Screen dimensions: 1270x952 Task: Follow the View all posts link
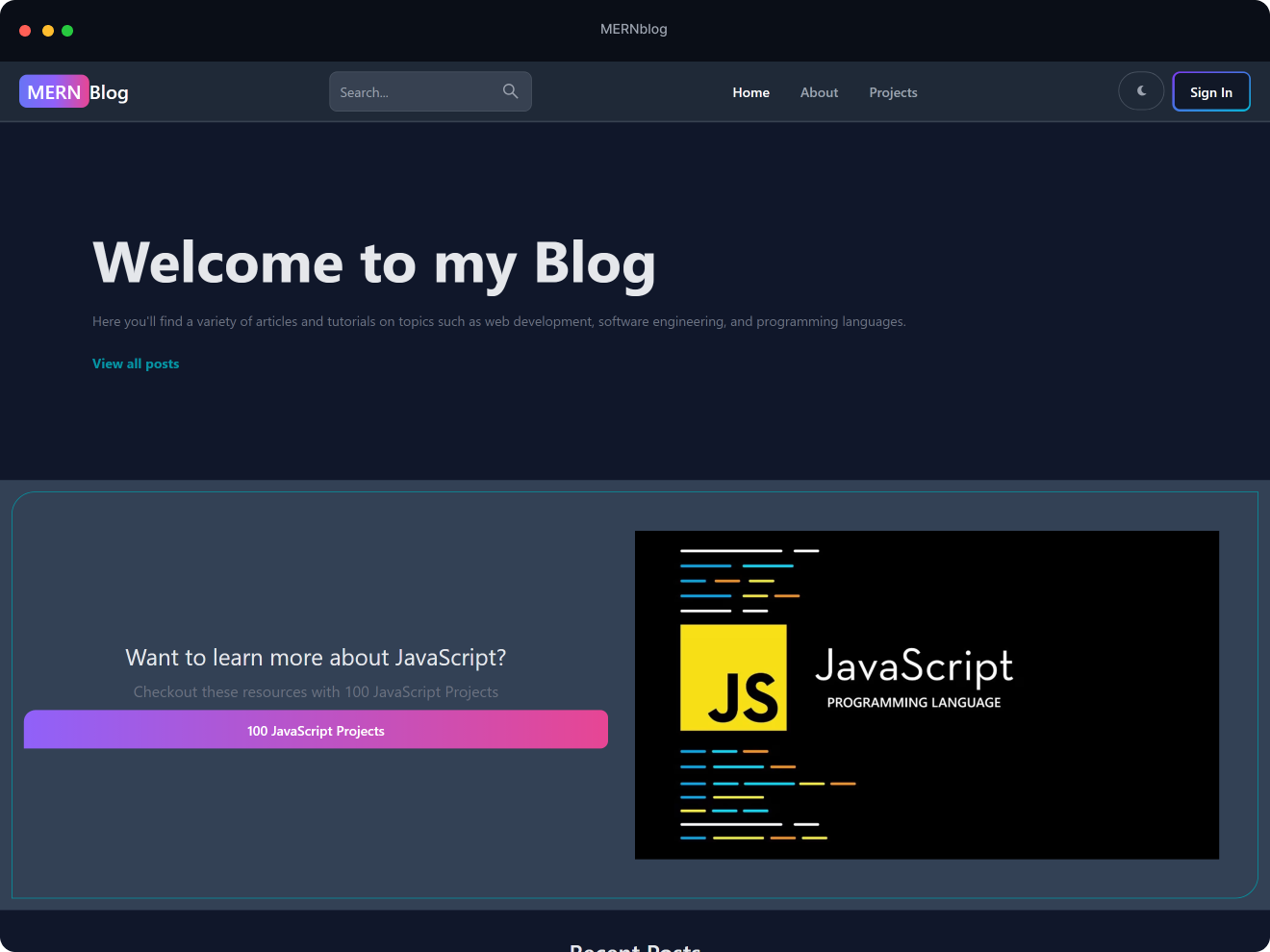coord(136,363)
